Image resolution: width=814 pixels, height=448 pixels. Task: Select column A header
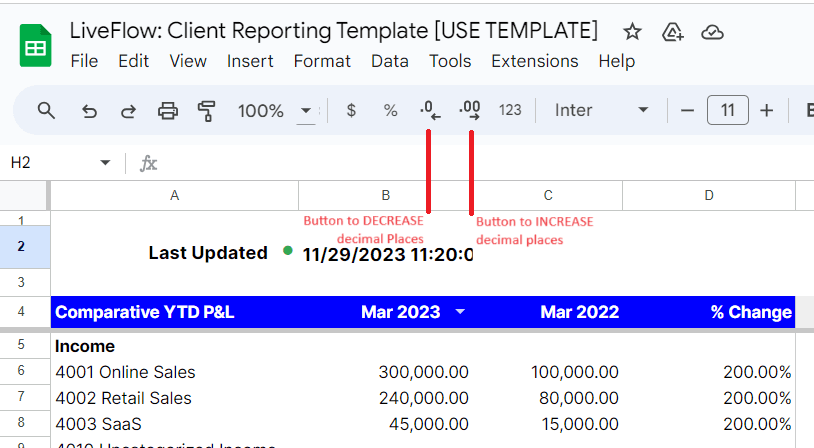point(174,195)
